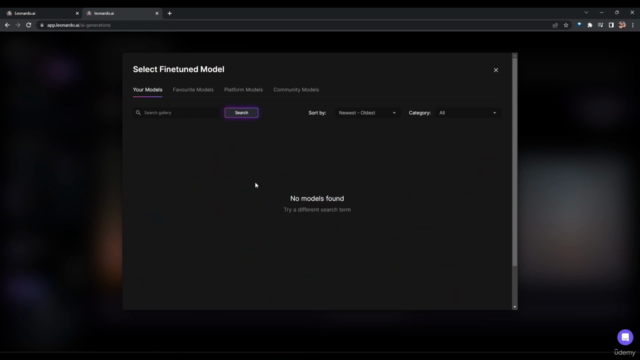Reload the page with refresh icon

(29, 25)
